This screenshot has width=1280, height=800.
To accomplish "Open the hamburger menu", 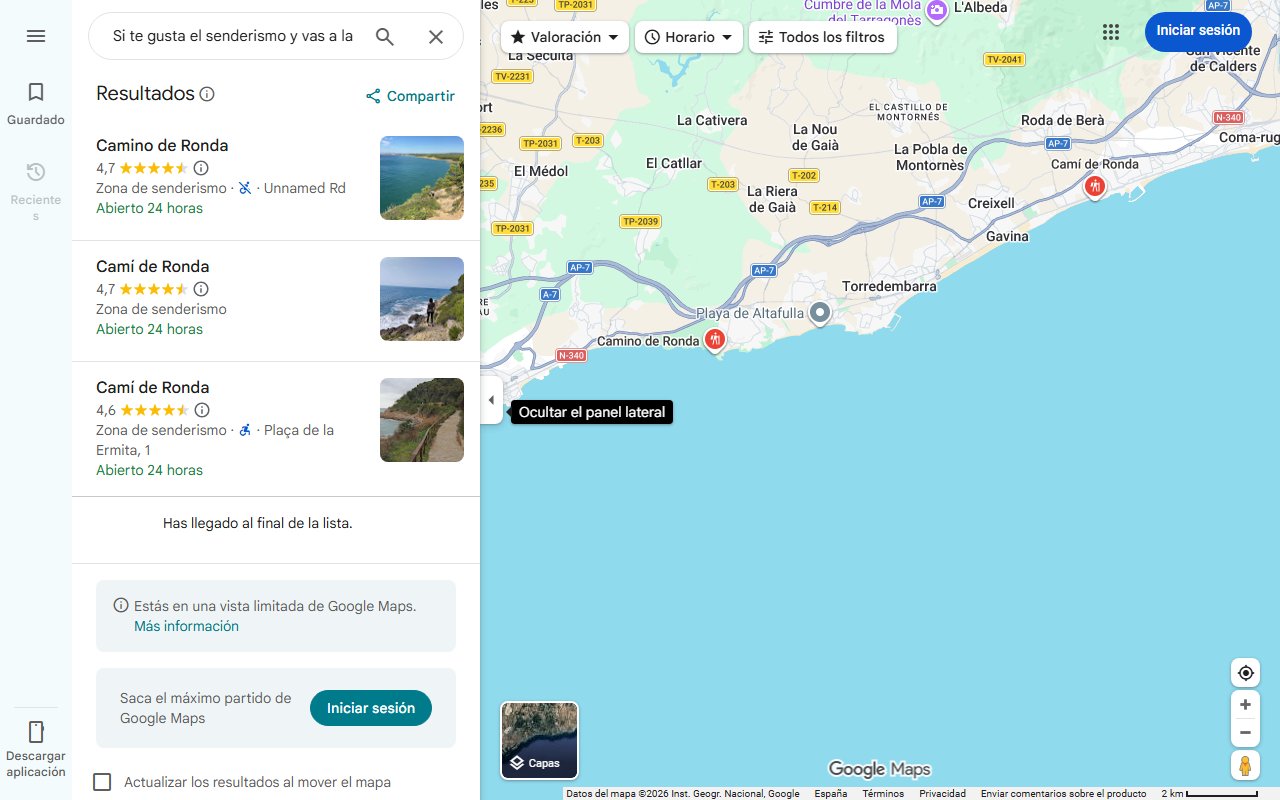I will [x=36, y=36].
